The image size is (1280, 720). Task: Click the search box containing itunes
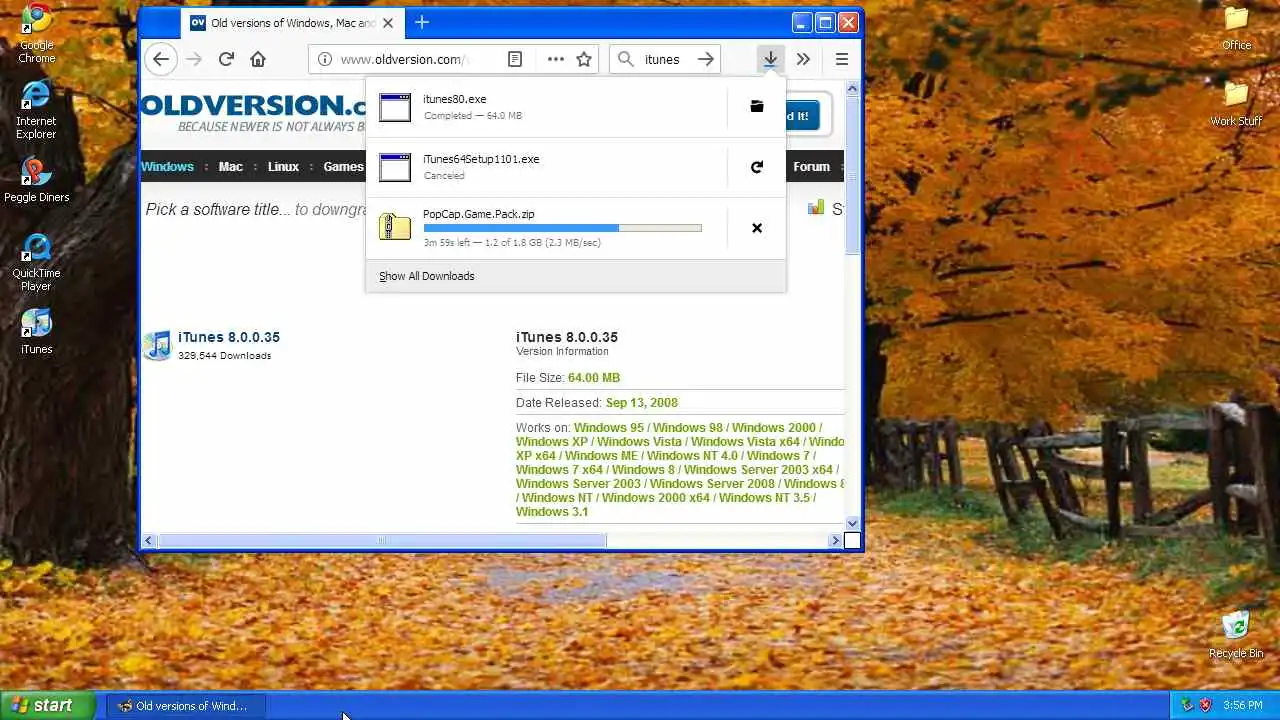tap(665, 59)
